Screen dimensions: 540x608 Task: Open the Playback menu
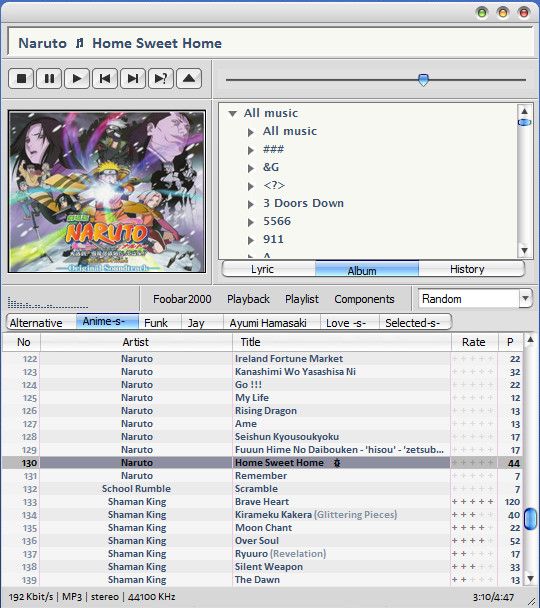248,299
